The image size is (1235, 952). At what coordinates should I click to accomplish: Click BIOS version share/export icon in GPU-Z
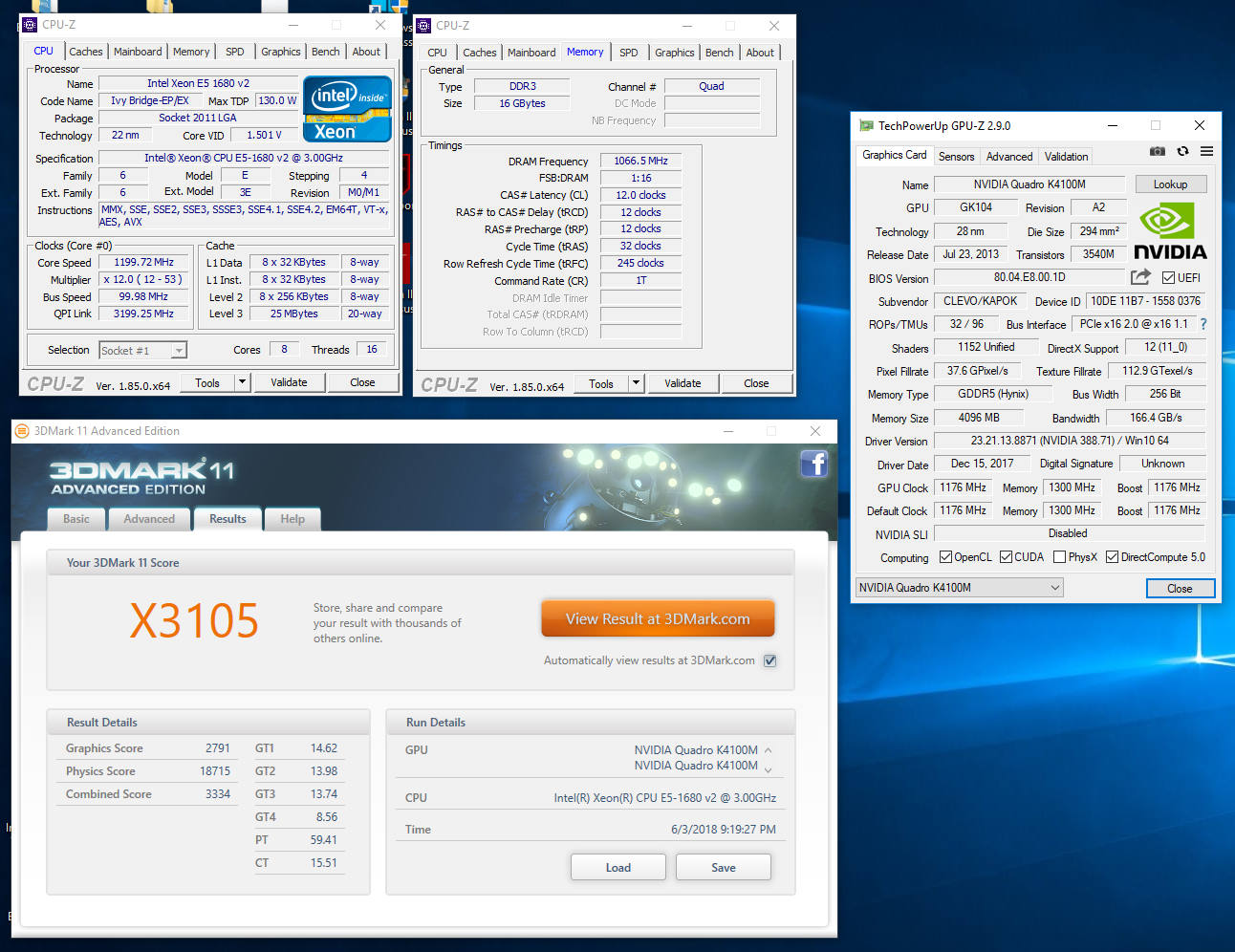tap(1140, 277)
